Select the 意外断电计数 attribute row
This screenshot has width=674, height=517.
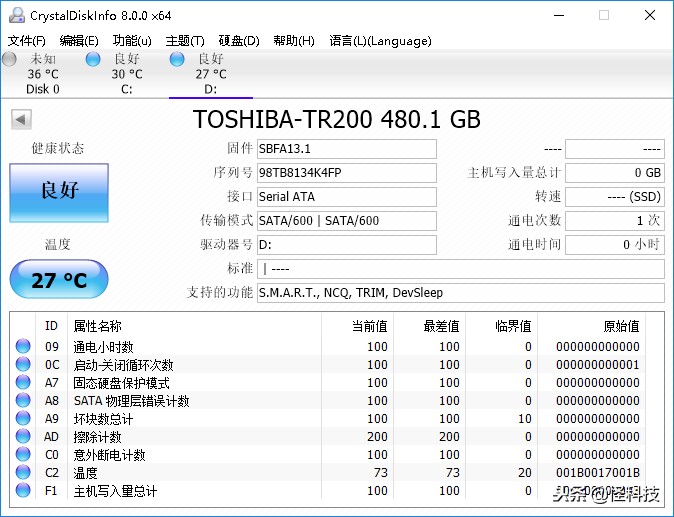(x=328, y=455)
